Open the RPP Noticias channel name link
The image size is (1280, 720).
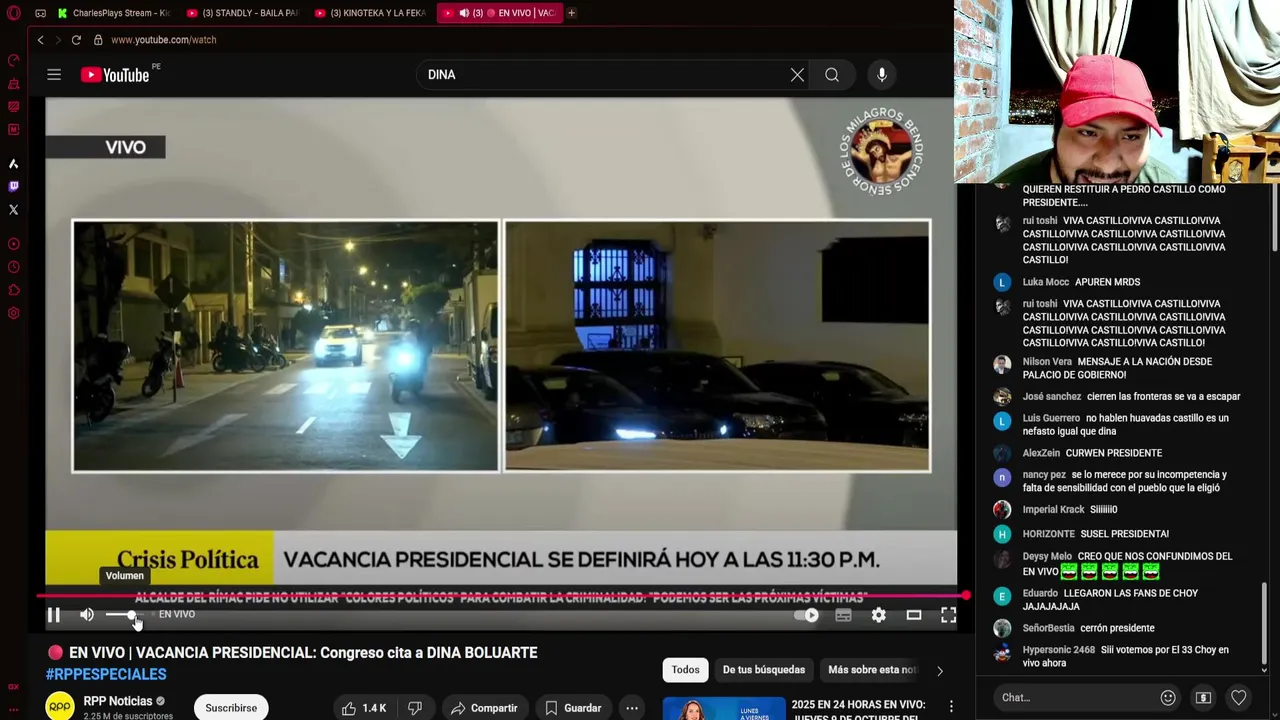click(x=118, y=701)
